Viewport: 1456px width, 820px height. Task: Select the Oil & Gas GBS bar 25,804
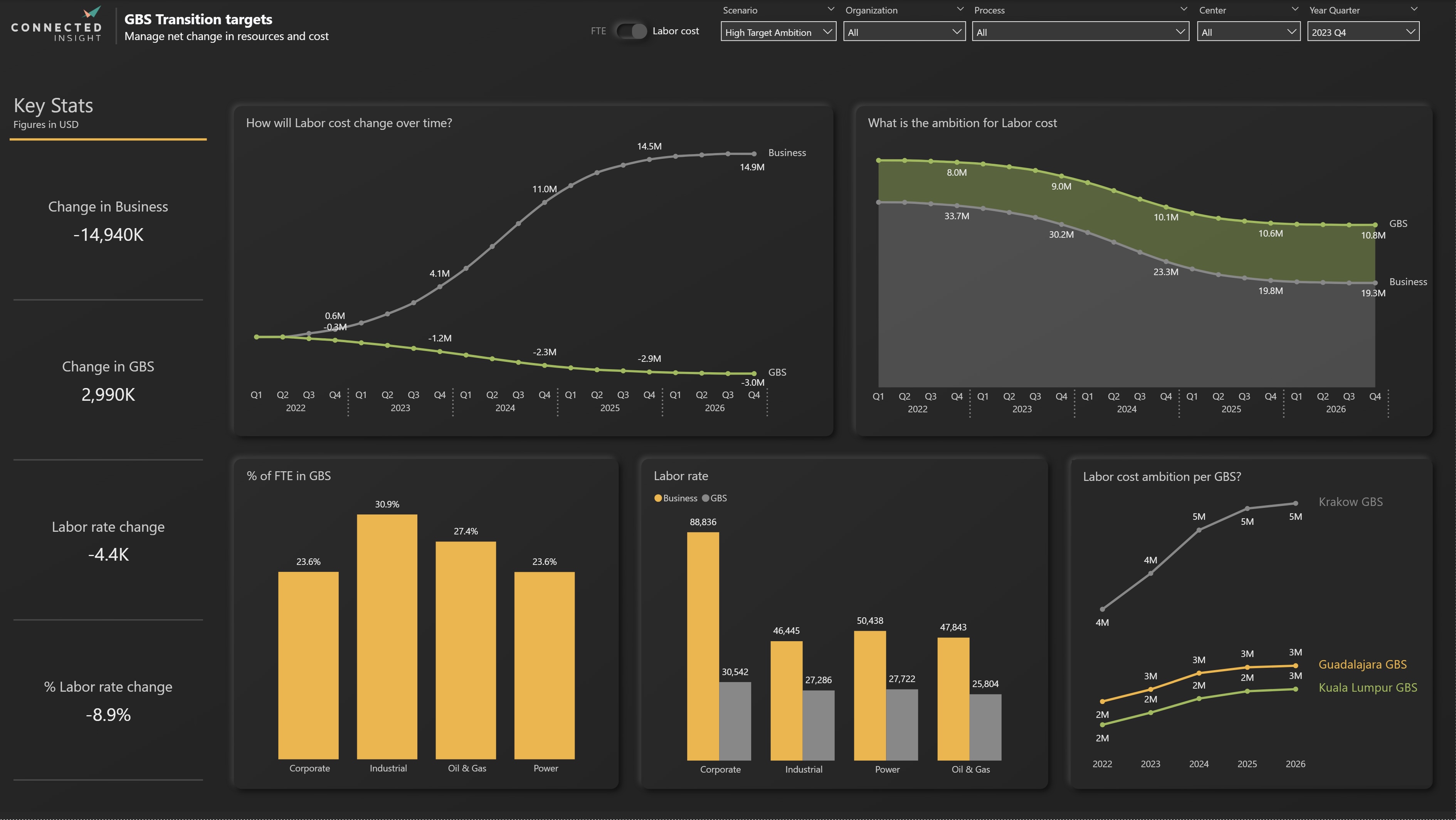985,726
